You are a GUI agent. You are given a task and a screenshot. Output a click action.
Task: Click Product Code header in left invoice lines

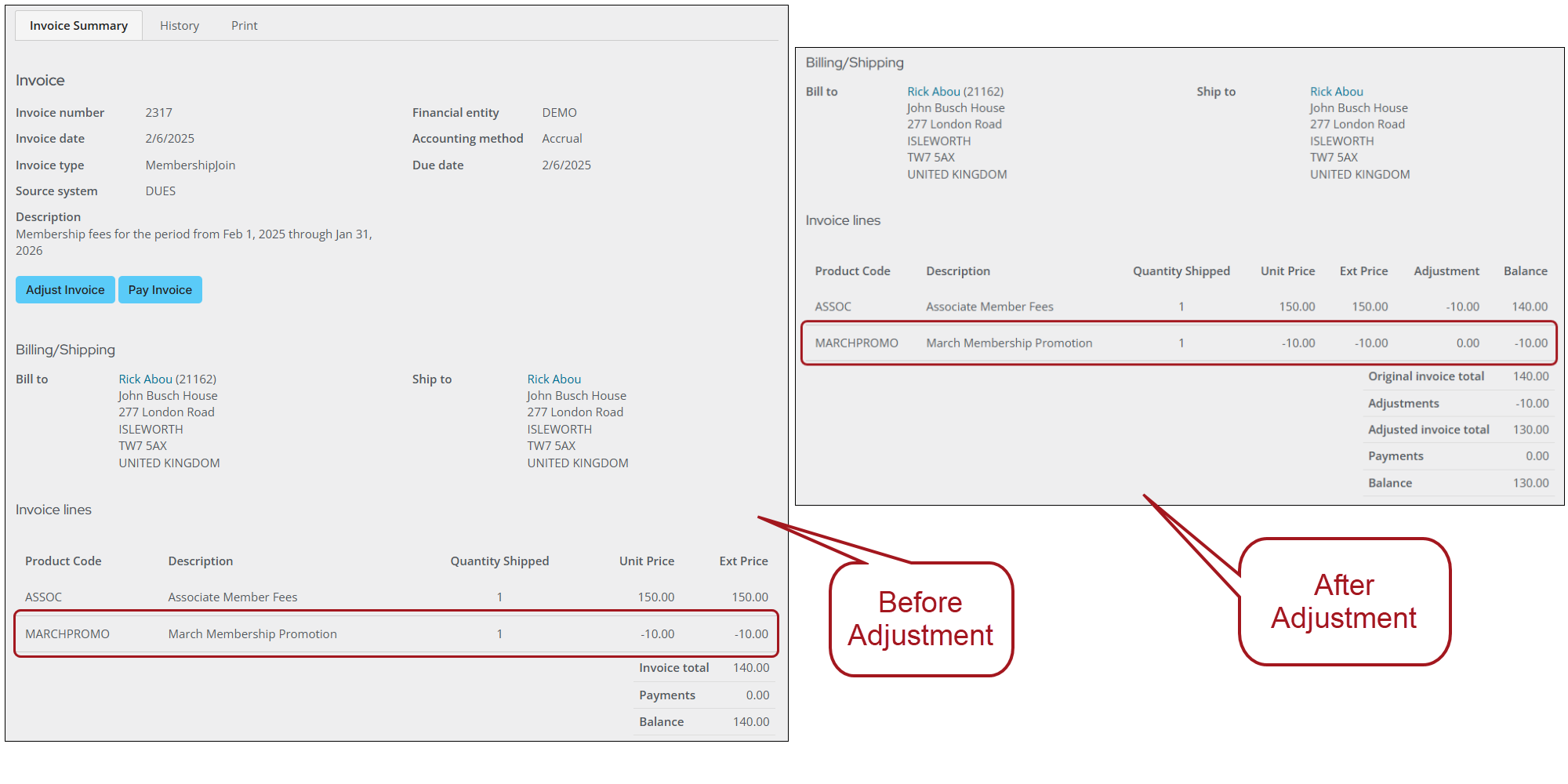point(63,561)
